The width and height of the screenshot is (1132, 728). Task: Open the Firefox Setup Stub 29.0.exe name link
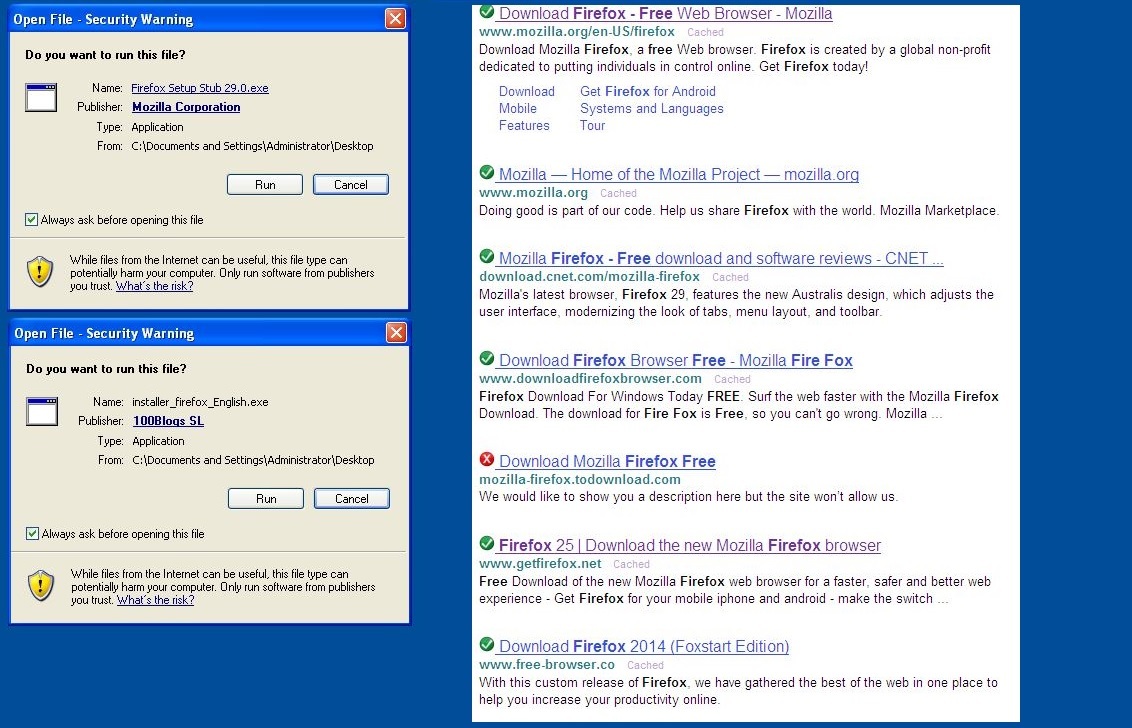click(200, 88)
